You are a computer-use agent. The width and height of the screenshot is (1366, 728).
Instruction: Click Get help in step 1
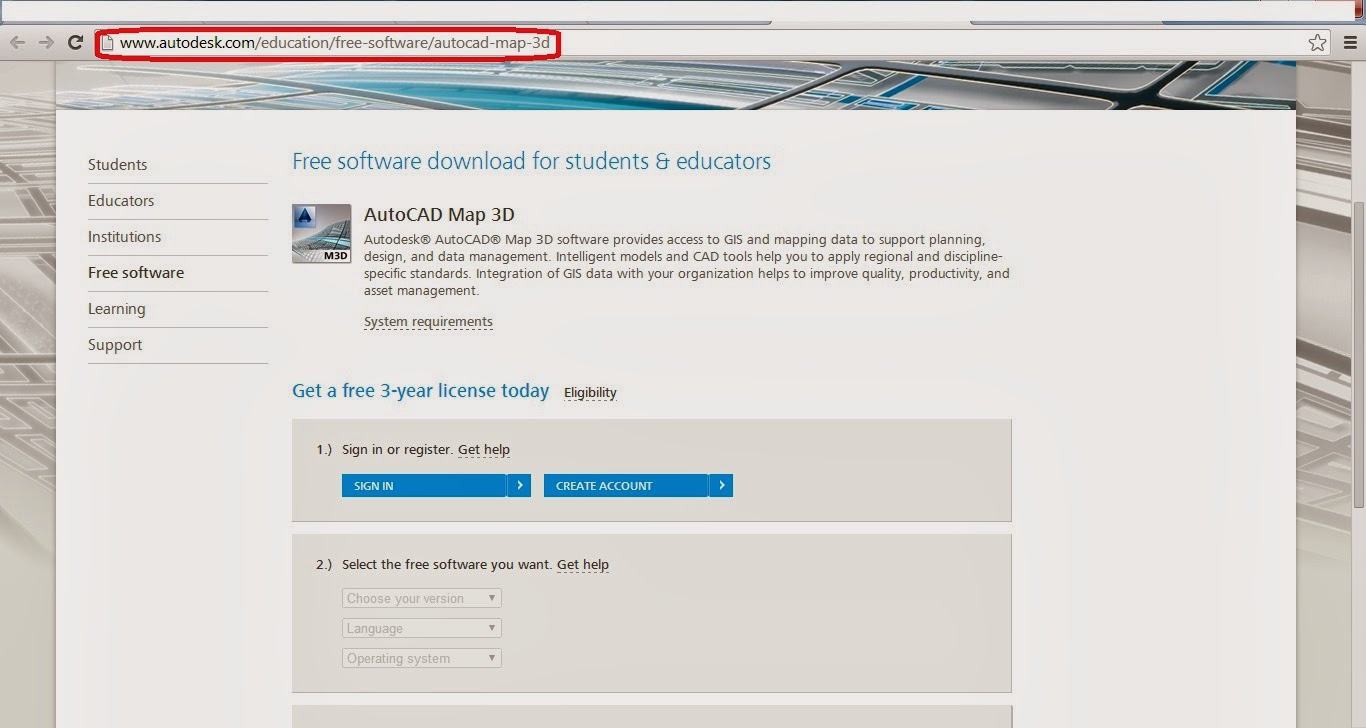484,449
